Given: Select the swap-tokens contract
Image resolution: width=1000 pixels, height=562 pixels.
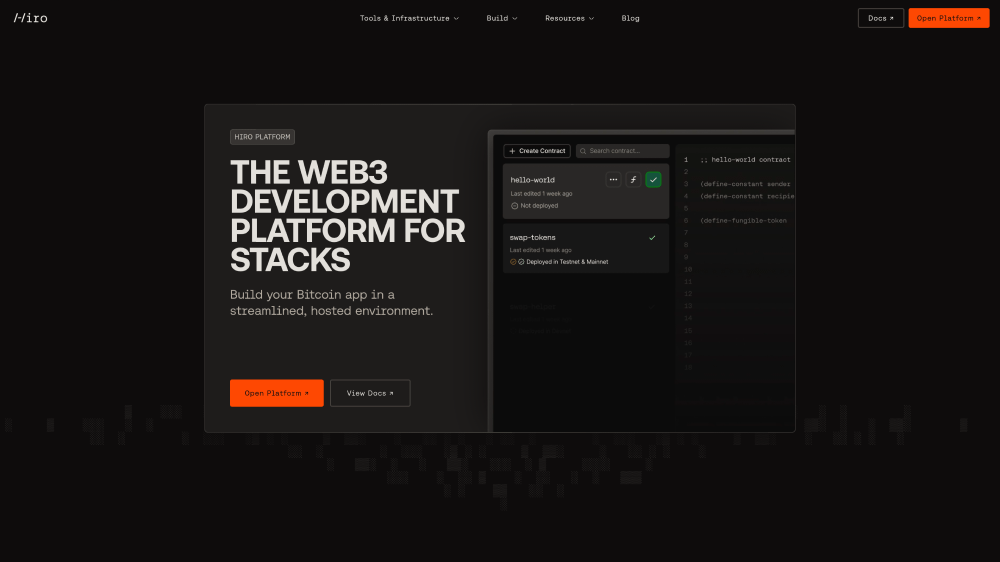Looking at the screenshot, I should tap(585, 248).
